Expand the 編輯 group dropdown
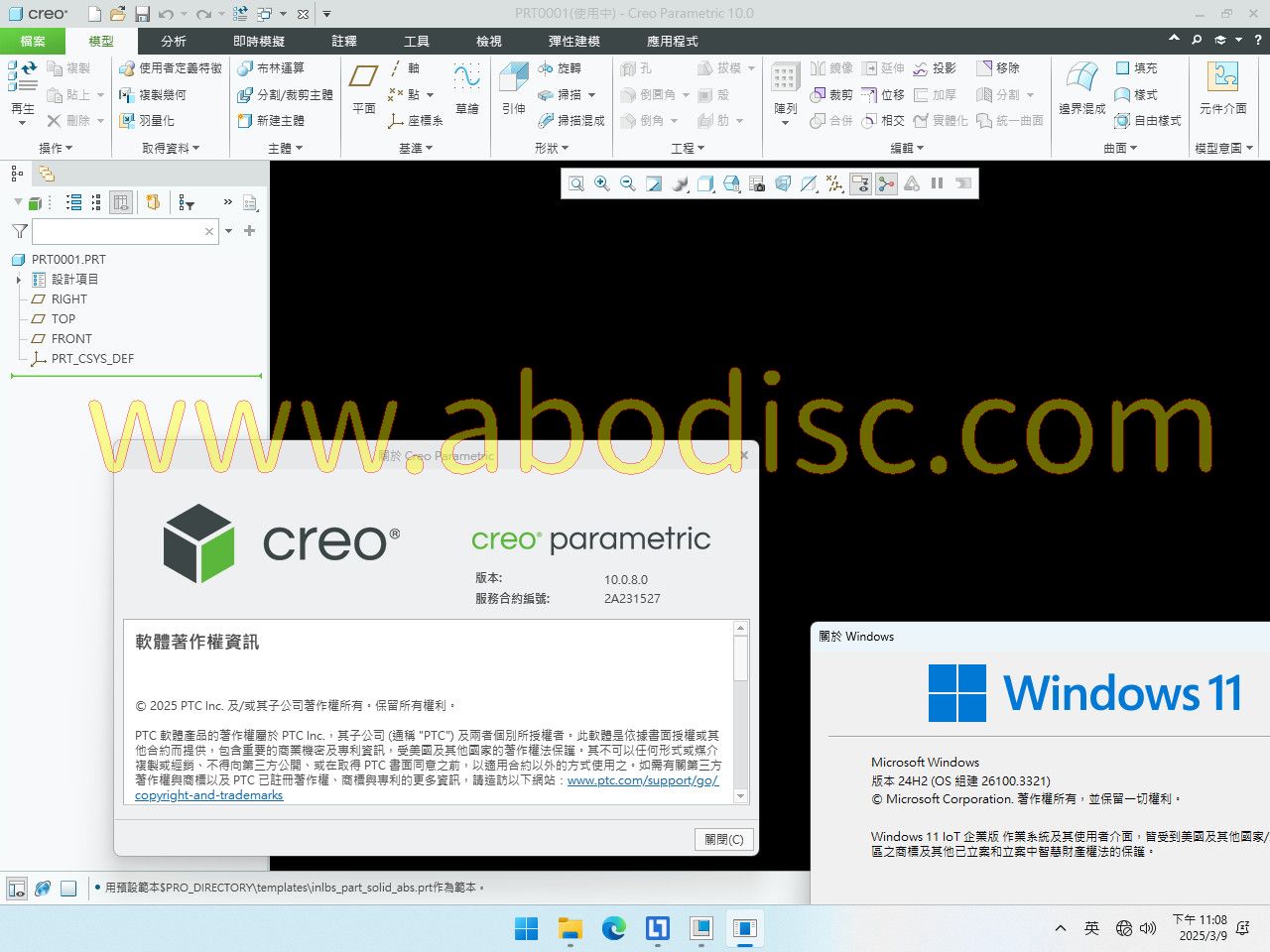 [907, 148]
